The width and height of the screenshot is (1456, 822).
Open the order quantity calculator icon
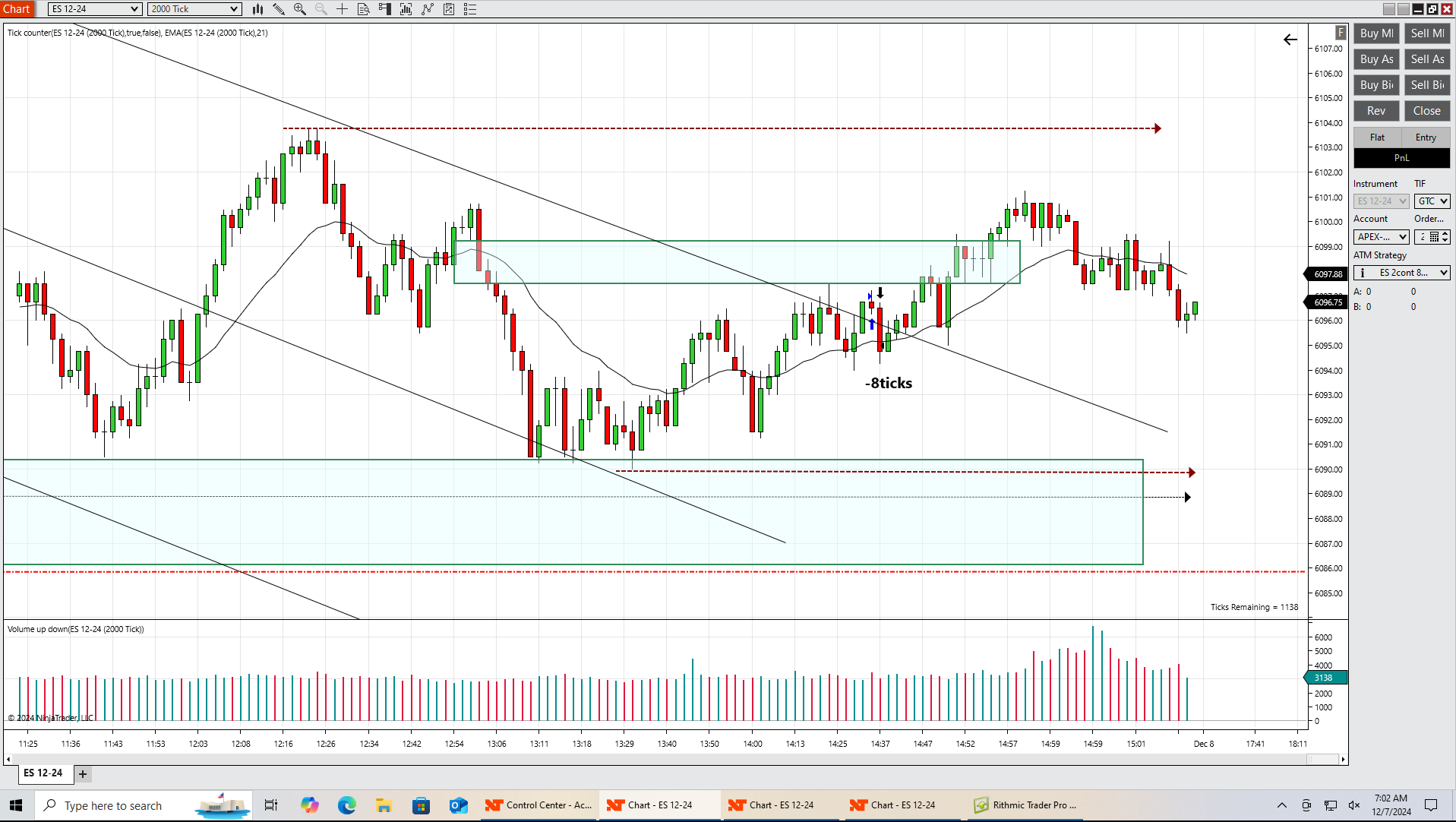(x=1434, y=237)
